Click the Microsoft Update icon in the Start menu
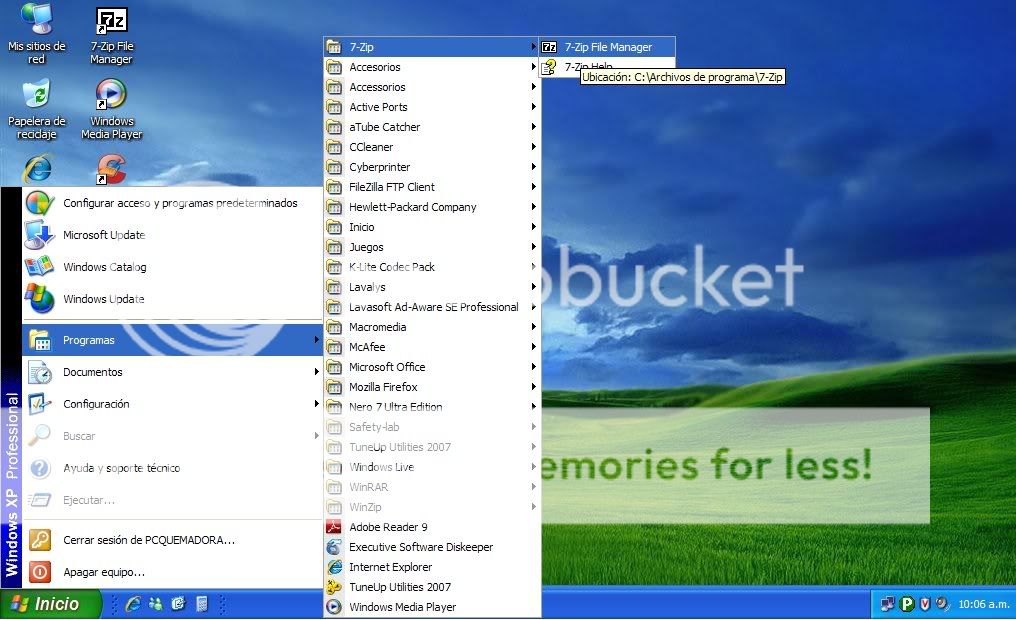Image resolution: width=1016 pixels, height=620 pixels. point(39,235)
